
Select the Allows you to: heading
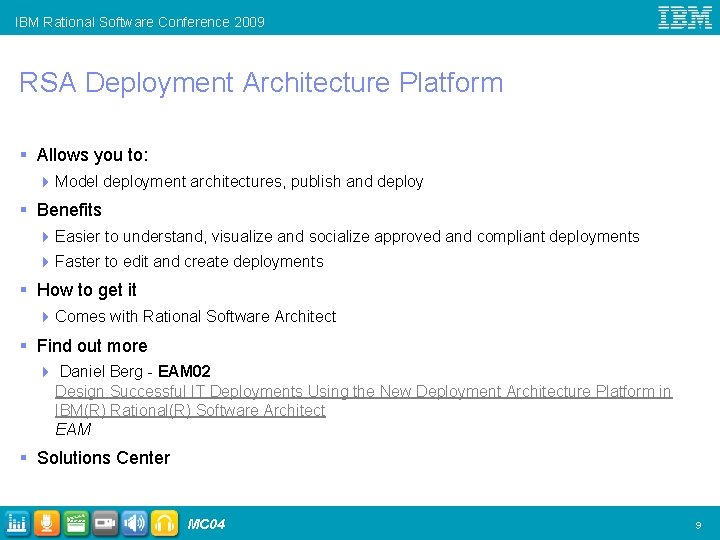[92, 155]
